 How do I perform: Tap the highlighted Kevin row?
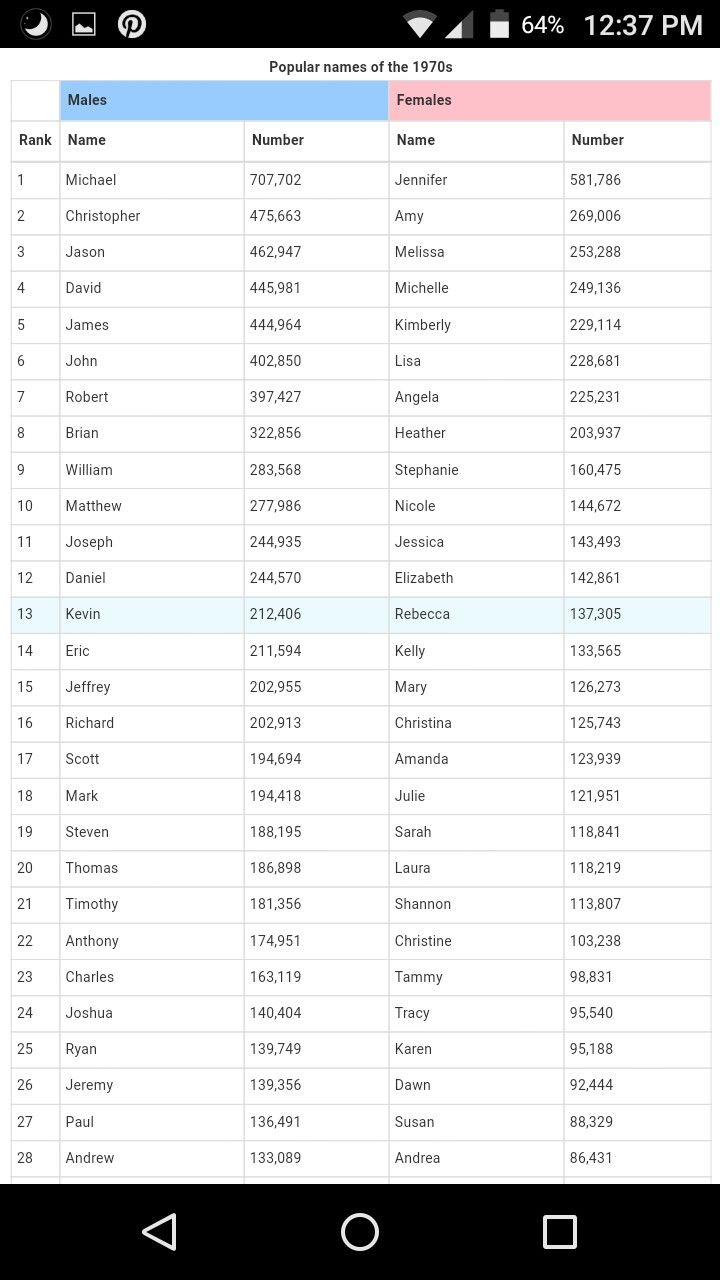(x=83, y=614)
